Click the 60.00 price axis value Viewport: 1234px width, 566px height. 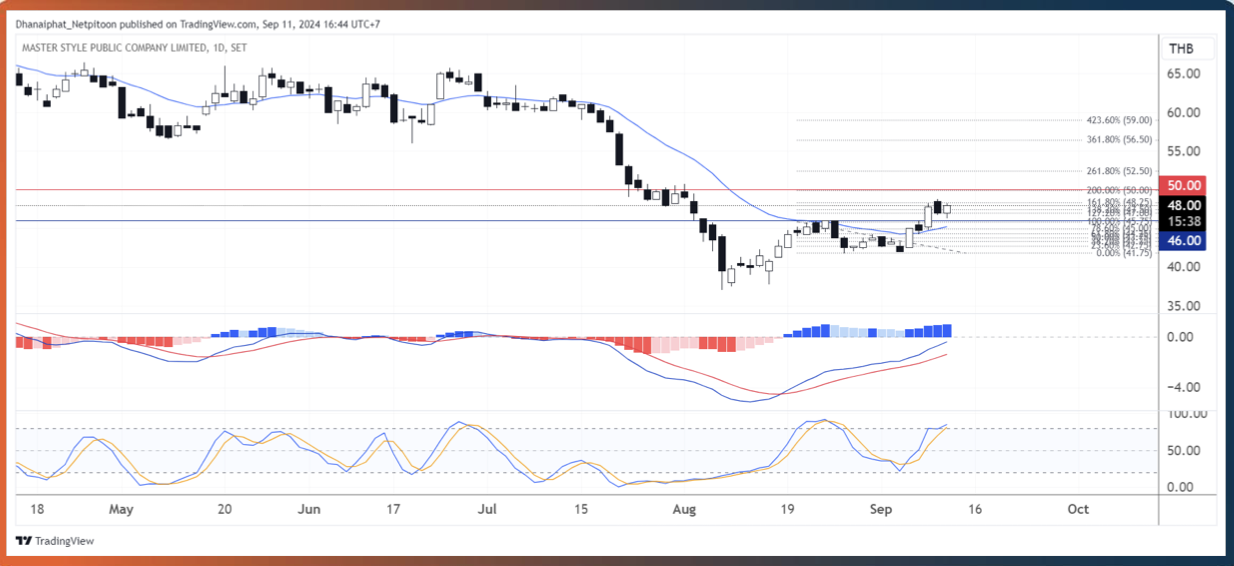tap(1183, 113)
